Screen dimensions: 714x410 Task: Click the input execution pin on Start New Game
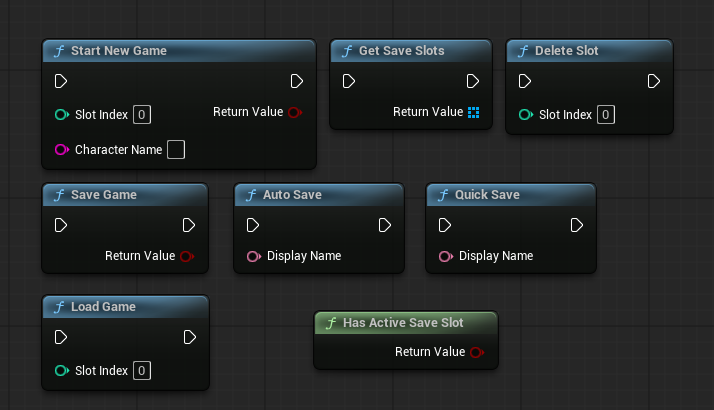[x=61, y=82]
